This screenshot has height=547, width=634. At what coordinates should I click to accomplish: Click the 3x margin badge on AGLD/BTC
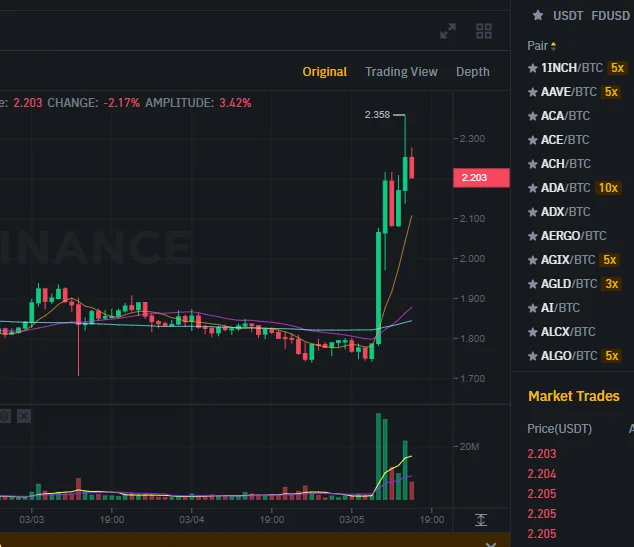611,284
